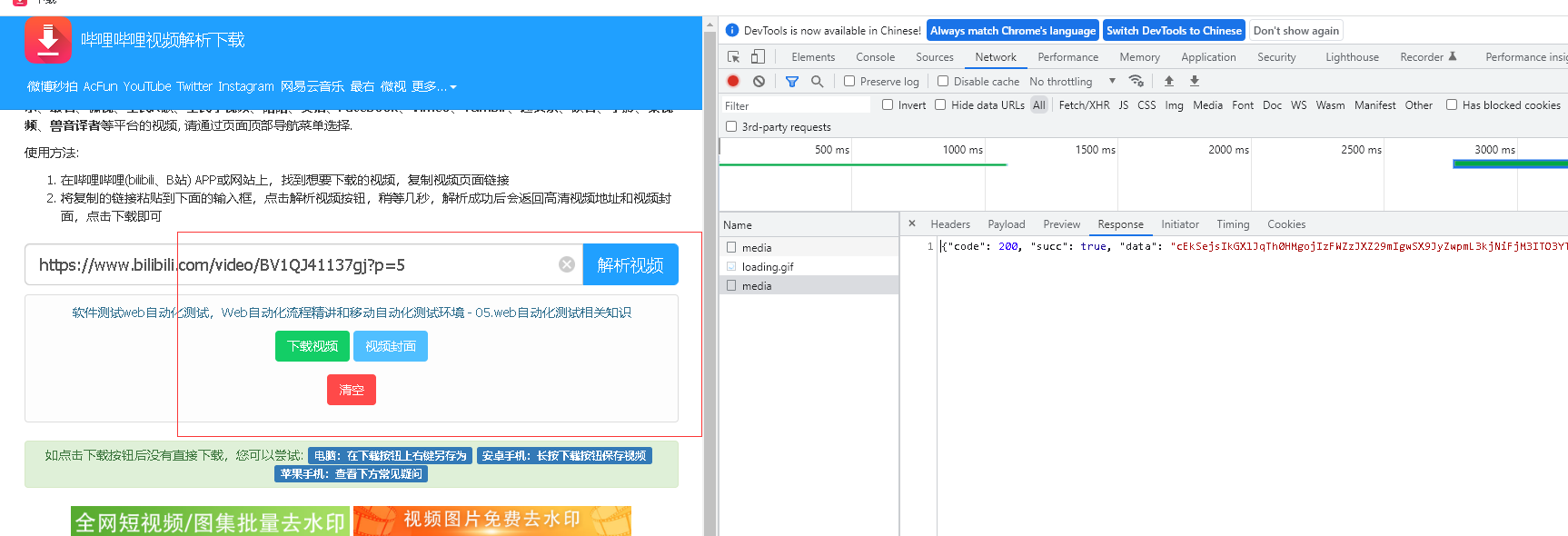Open the request Cookies tab

pos(1286,223)
